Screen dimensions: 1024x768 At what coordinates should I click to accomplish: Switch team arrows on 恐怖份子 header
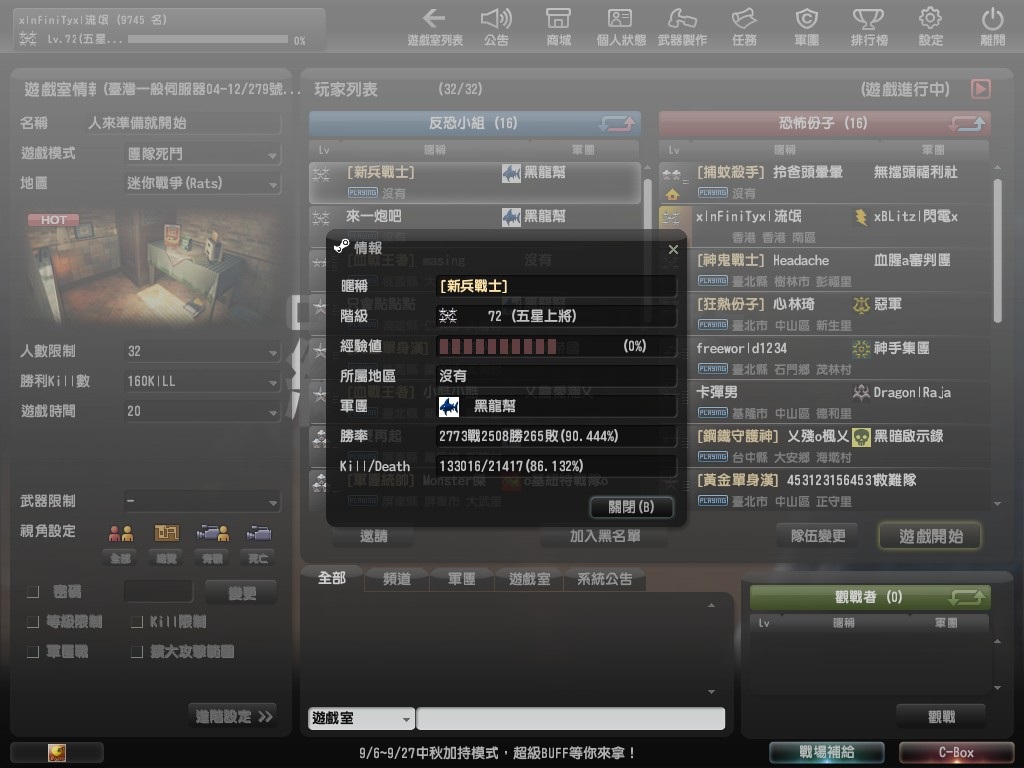pyautogui.click(x=967, y=123)
